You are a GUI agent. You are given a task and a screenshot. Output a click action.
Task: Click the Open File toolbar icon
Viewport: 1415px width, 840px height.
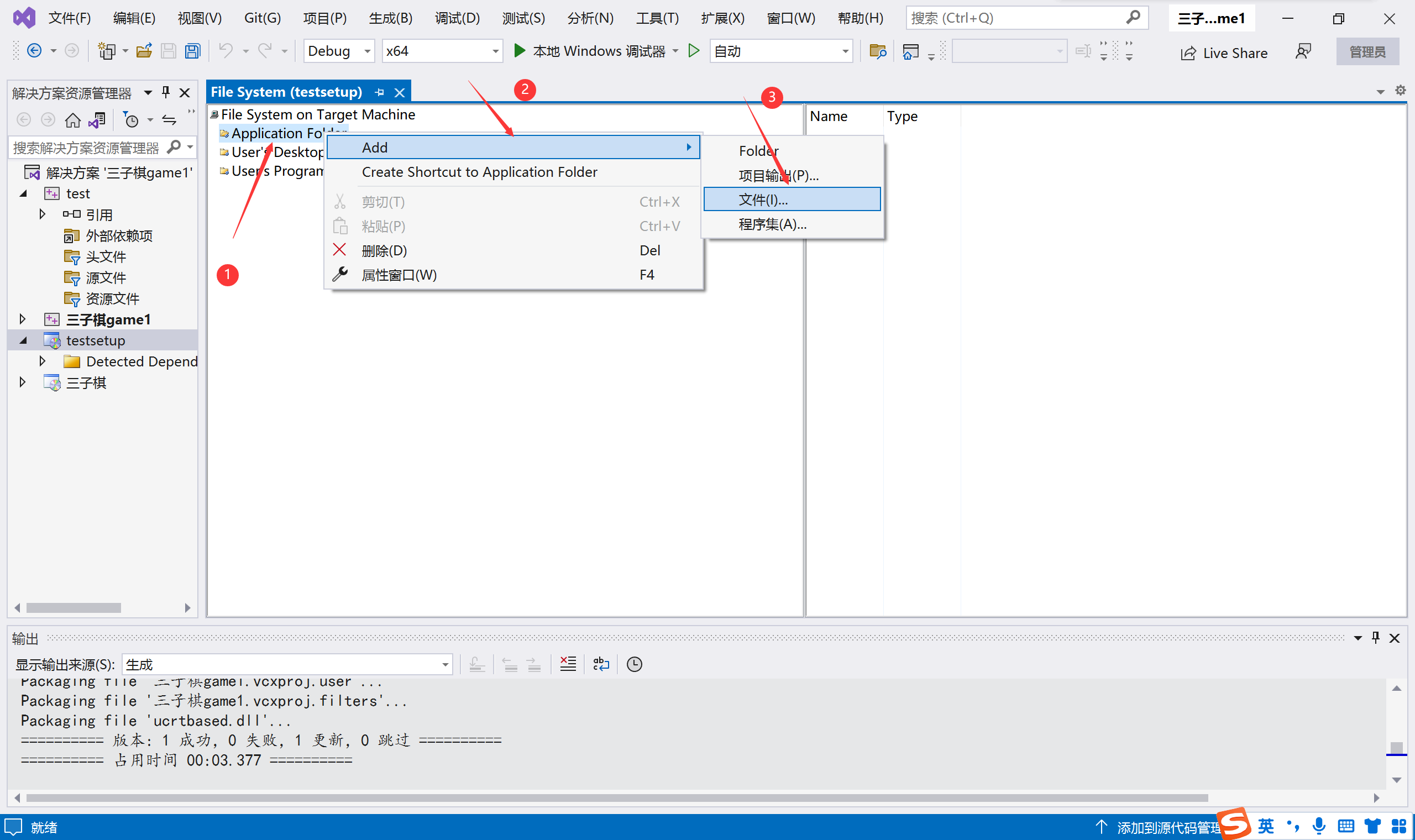coord(144,51)
